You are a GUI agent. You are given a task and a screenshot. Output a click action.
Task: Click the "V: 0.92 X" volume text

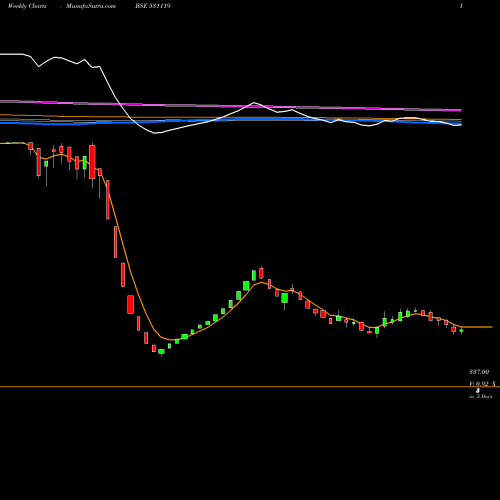point(482,384)
